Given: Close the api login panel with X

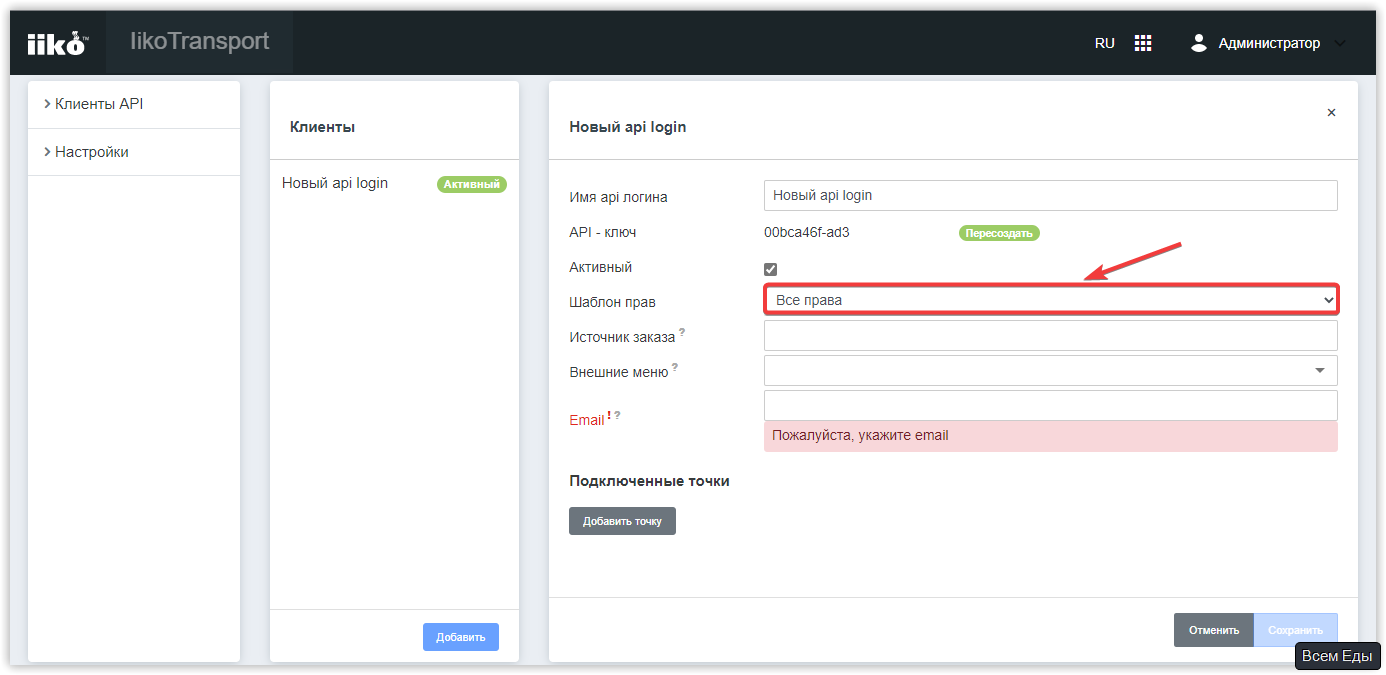Looking at the screenshot, I should pos(1331,113).
